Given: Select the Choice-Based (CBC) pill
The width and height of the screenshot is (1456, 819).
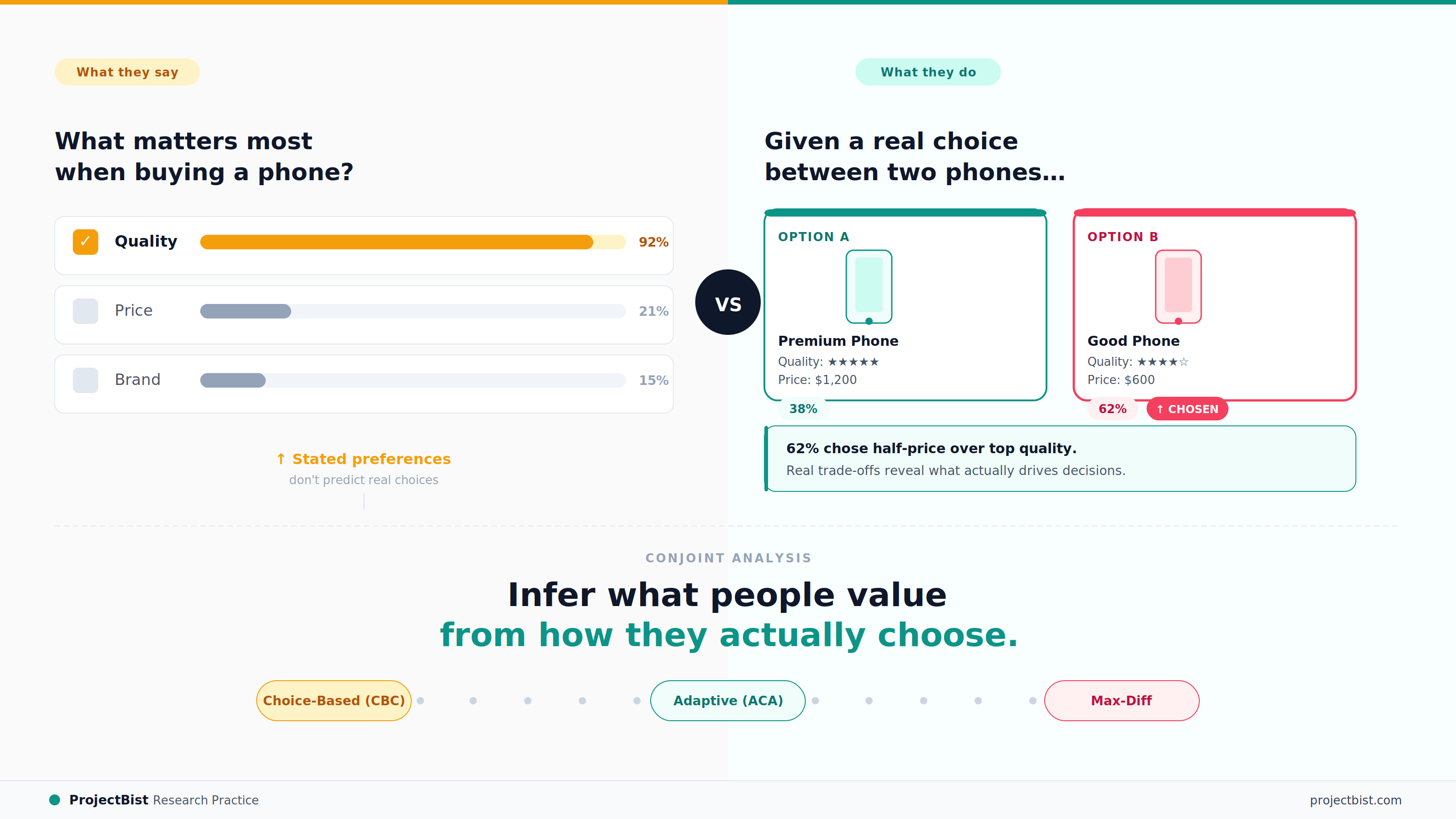Looking at the screenshot, I should [x=334, y=700].
